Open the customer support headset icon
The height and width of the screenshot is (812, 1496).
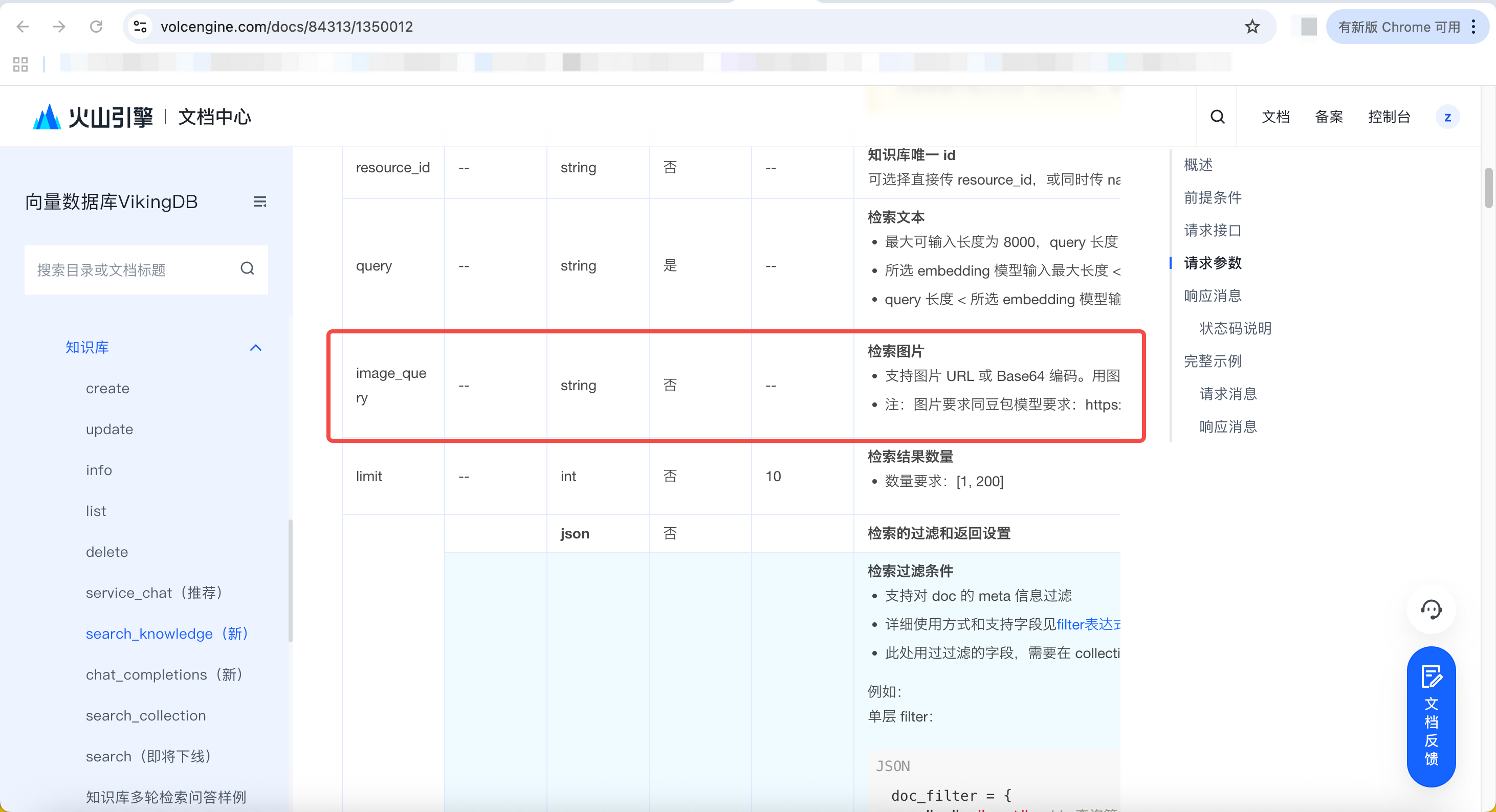[x=1431, y=610]
